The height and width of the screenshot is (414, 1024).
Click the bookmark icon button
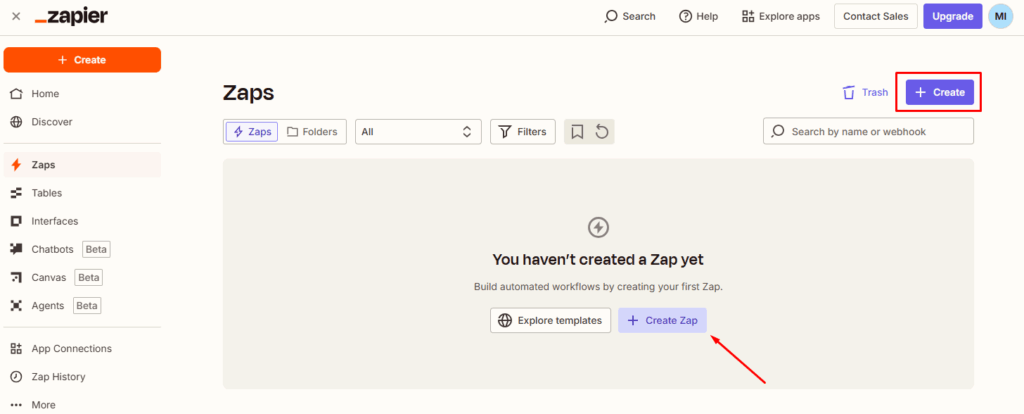click(577, 131)
